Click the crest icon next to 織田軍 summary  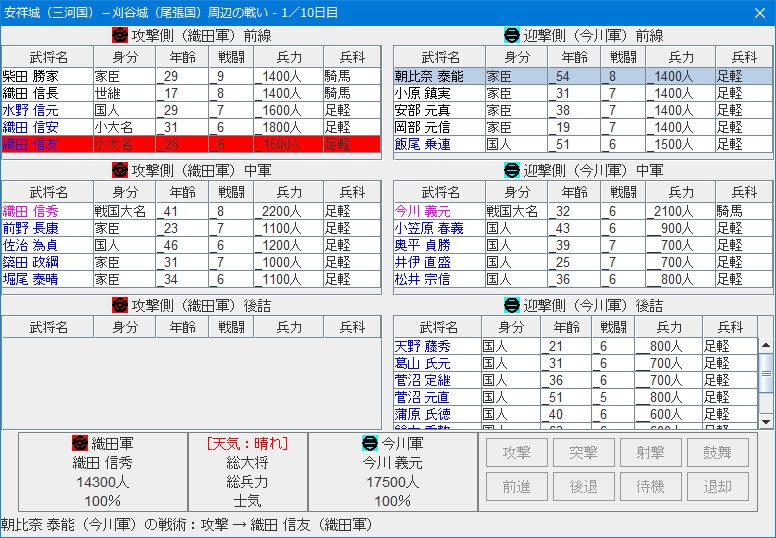pos(80,443)
